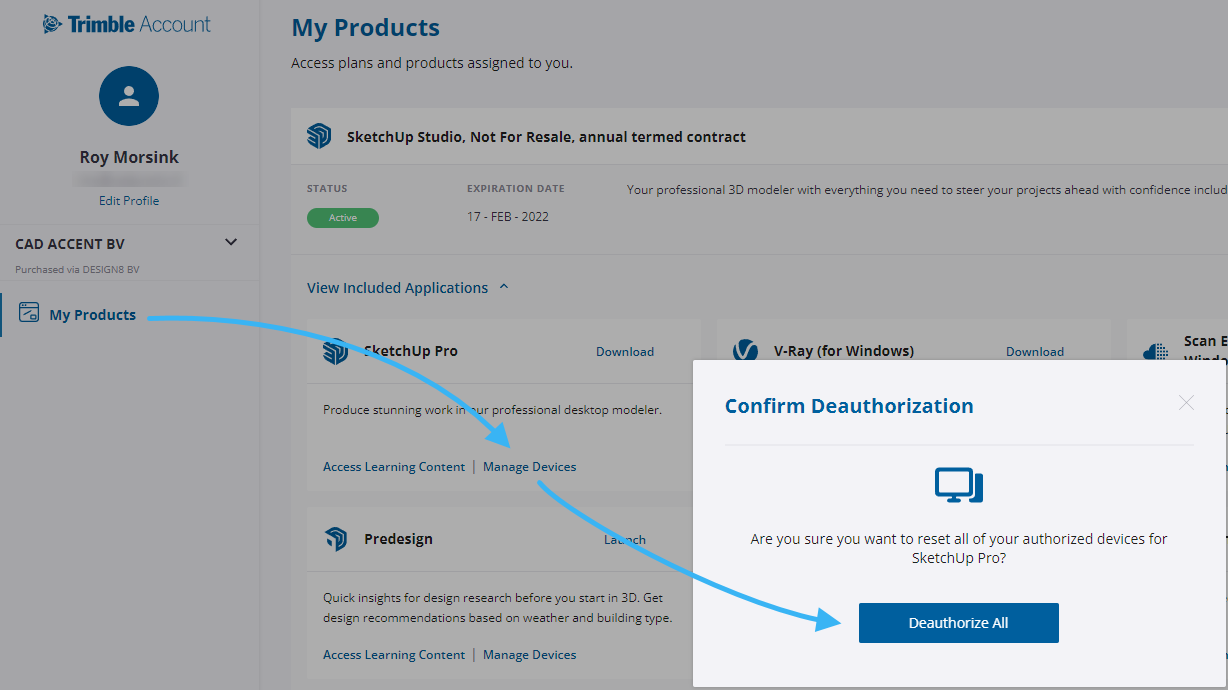Open Access Learning Content for SketchUp Pro
This screenshot has width=1228, height=690.
point(394,467)
